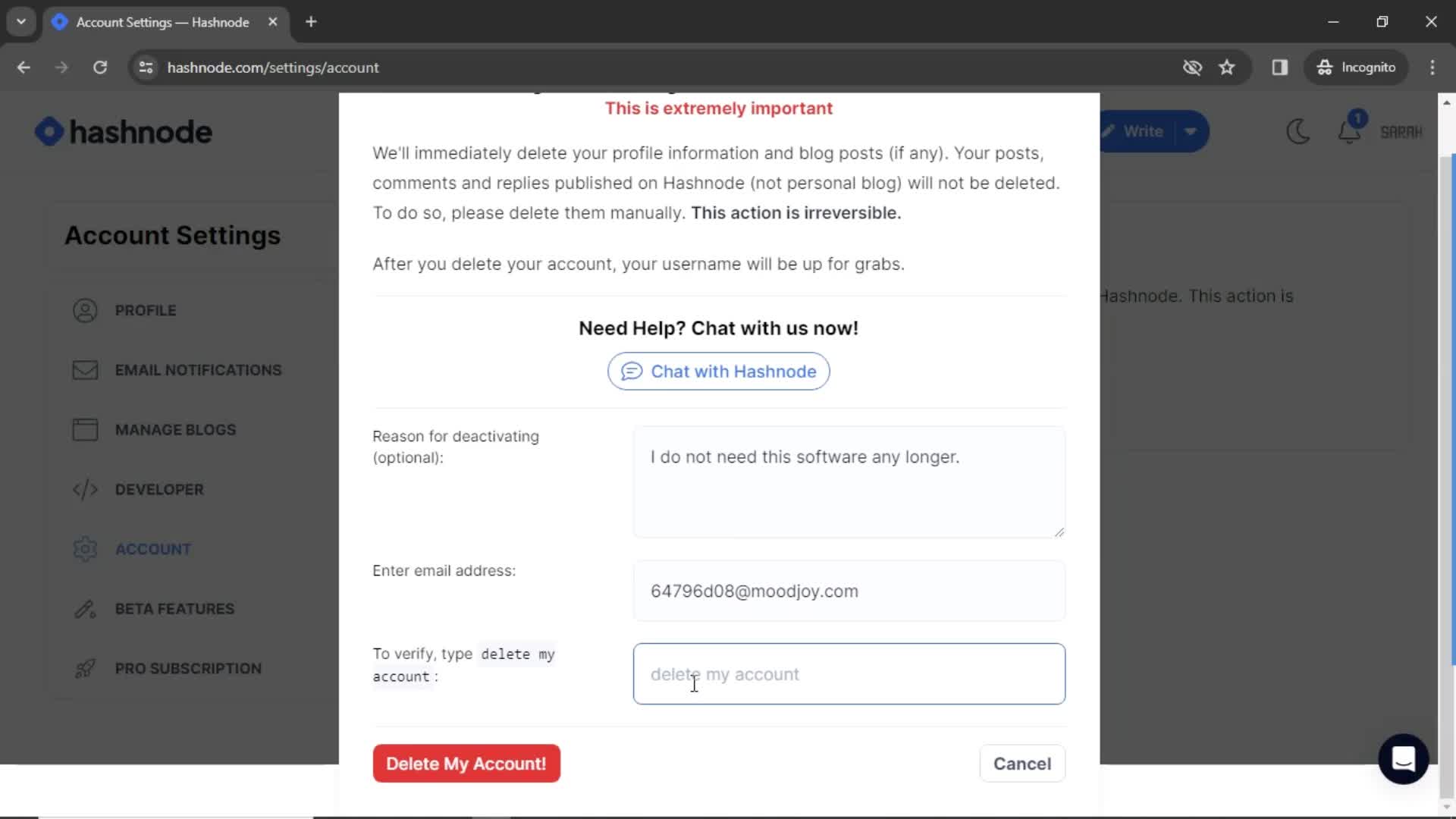Toggle the dark mode icon
This screenshot has height=819, width=1456.
pyautogui.click(x=1299, y=131)
